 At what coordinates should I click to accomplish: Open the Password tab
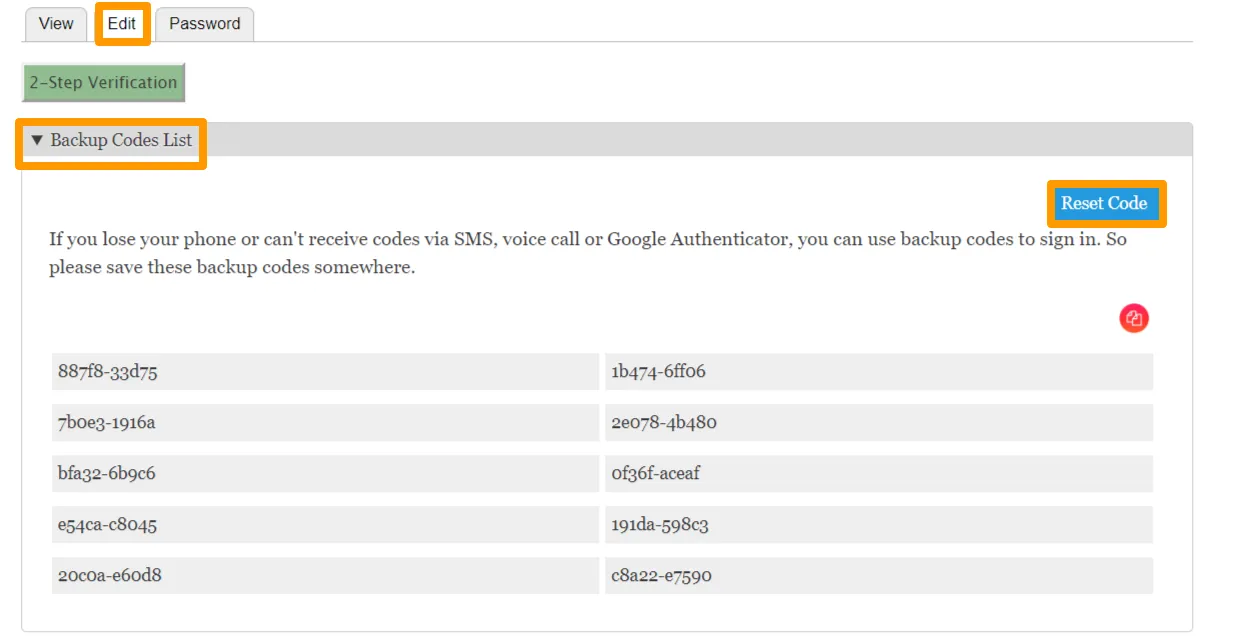[x=204, y=24]
